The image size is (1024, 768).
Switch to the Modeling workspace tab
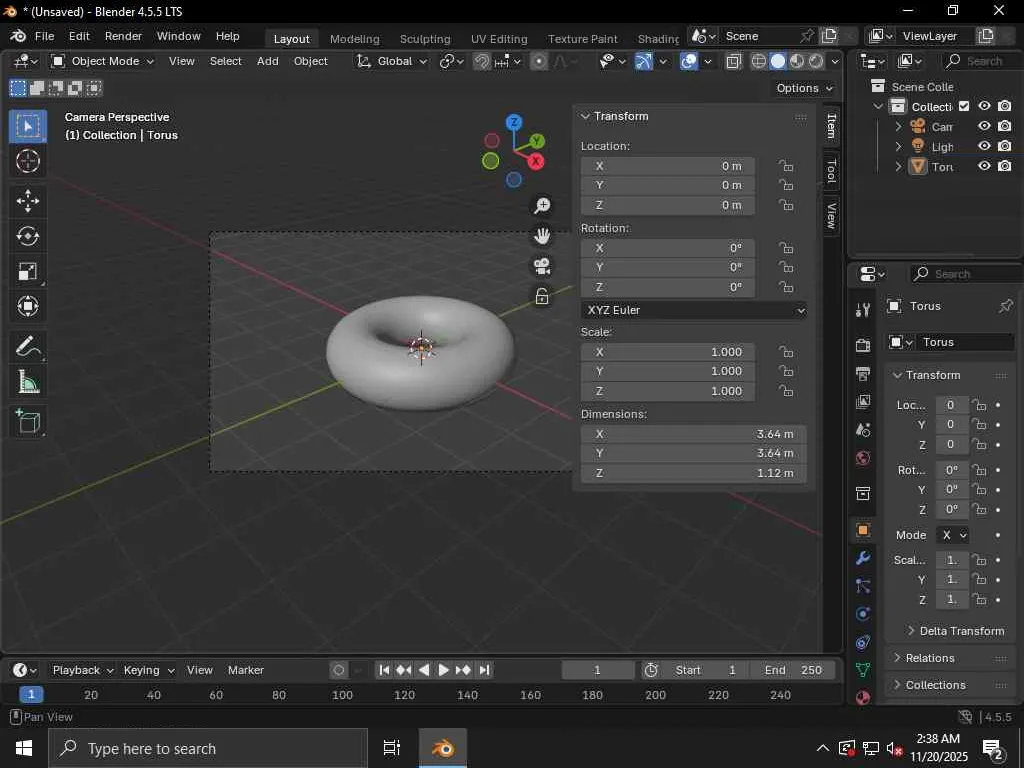355,39
